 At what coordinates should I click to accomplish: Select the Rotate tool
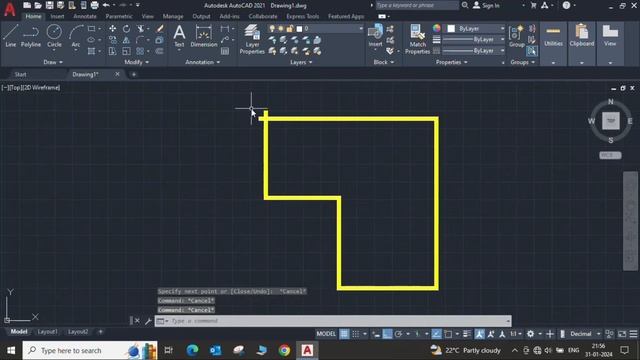[x=127, y=29]
